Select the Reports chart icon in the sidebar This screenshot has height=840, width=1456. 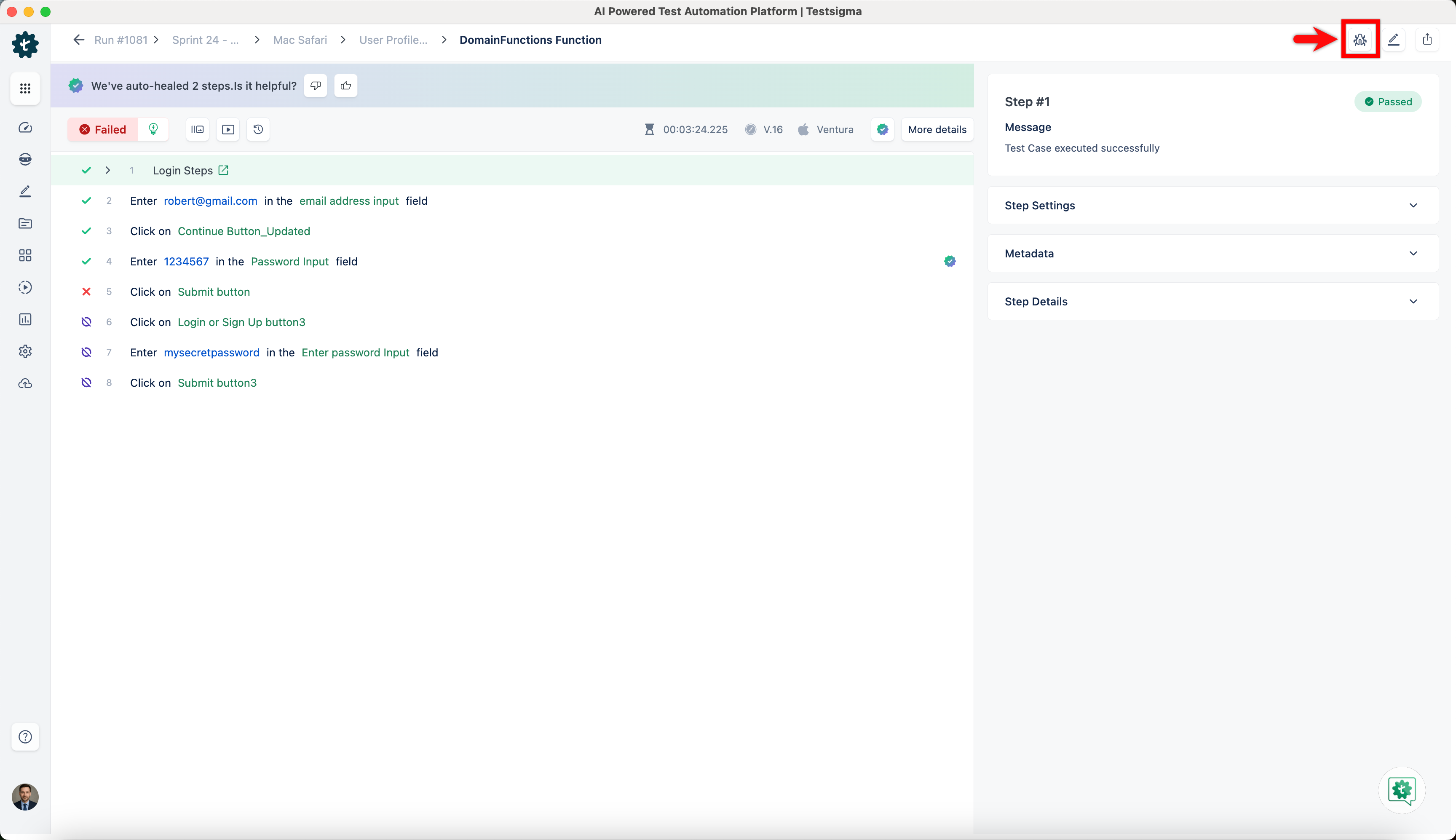(25, 319)
